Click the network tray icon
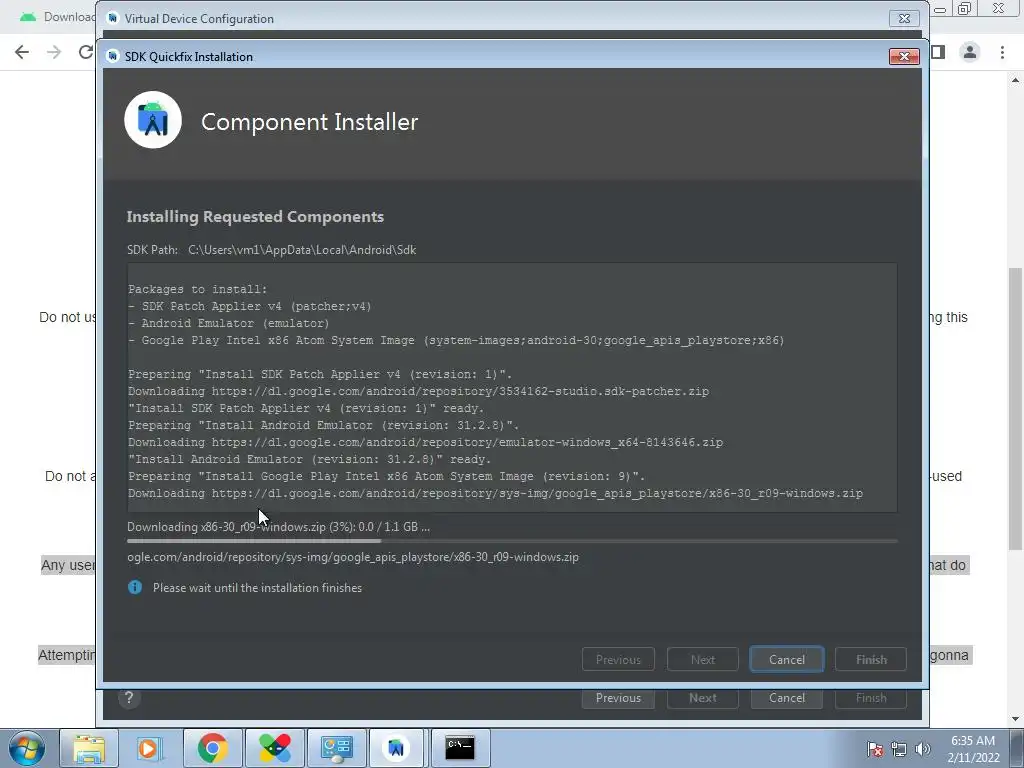1024x768 pixels. point(899,749)
